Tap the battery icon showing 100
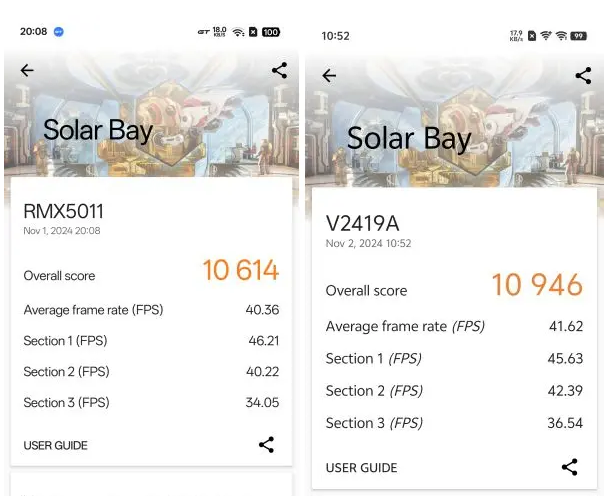This screenshot has height=496, width=609. 271,32
